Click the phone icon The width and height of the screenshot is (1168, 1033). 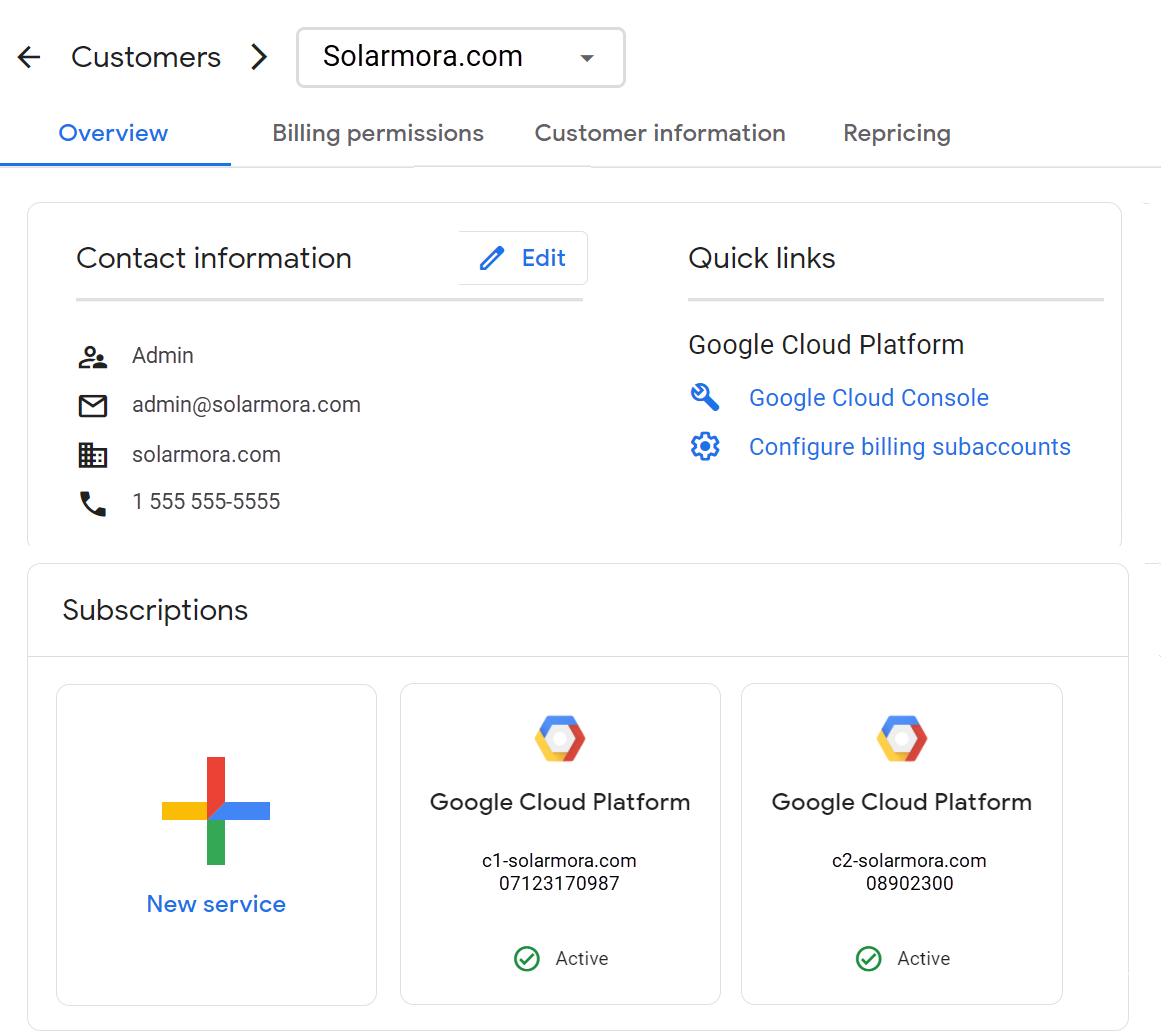(93, 504)
